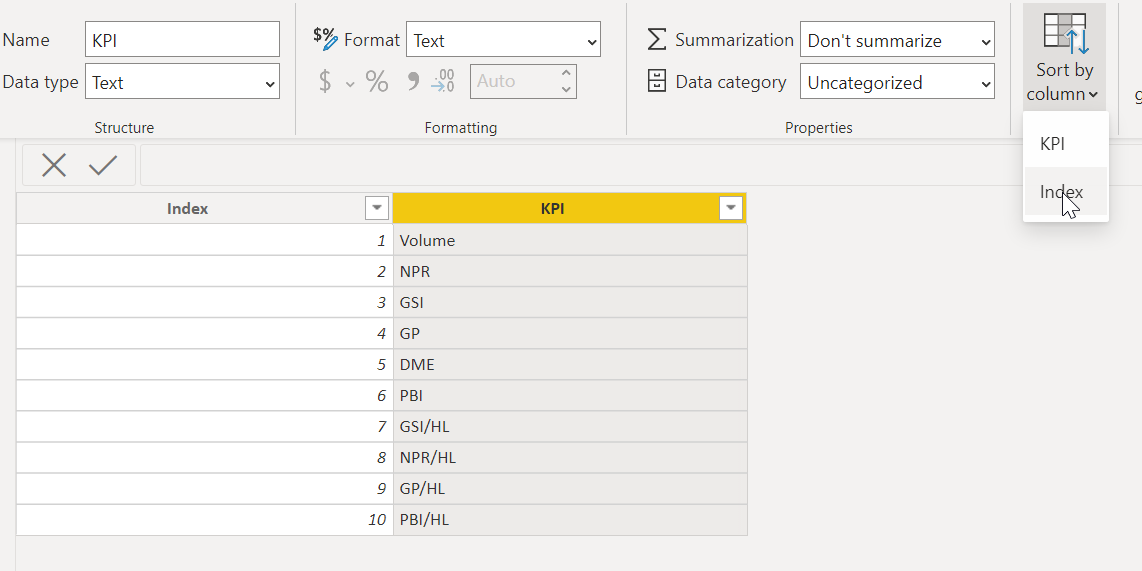Viewport: 1142px width, 571px height.
Task: Open the Data category Uncategorized dropdown
Action: pos(897,82)
